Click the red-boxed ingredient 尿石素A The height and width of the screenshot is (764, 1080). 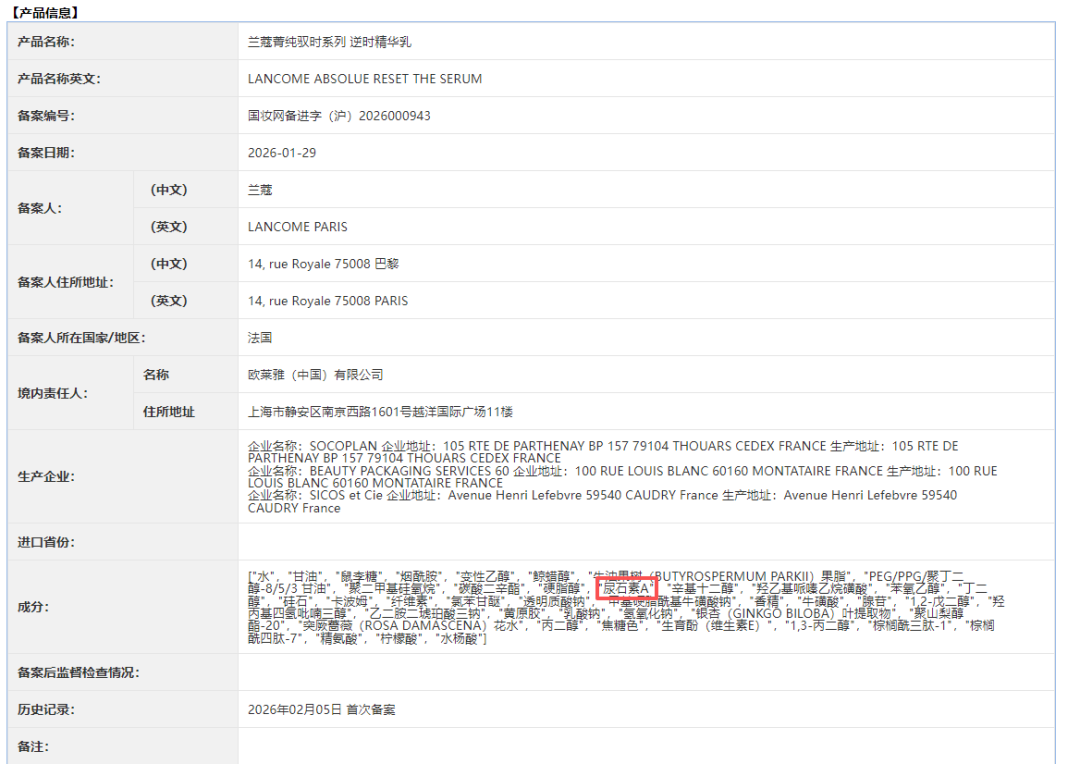[625, 589]
